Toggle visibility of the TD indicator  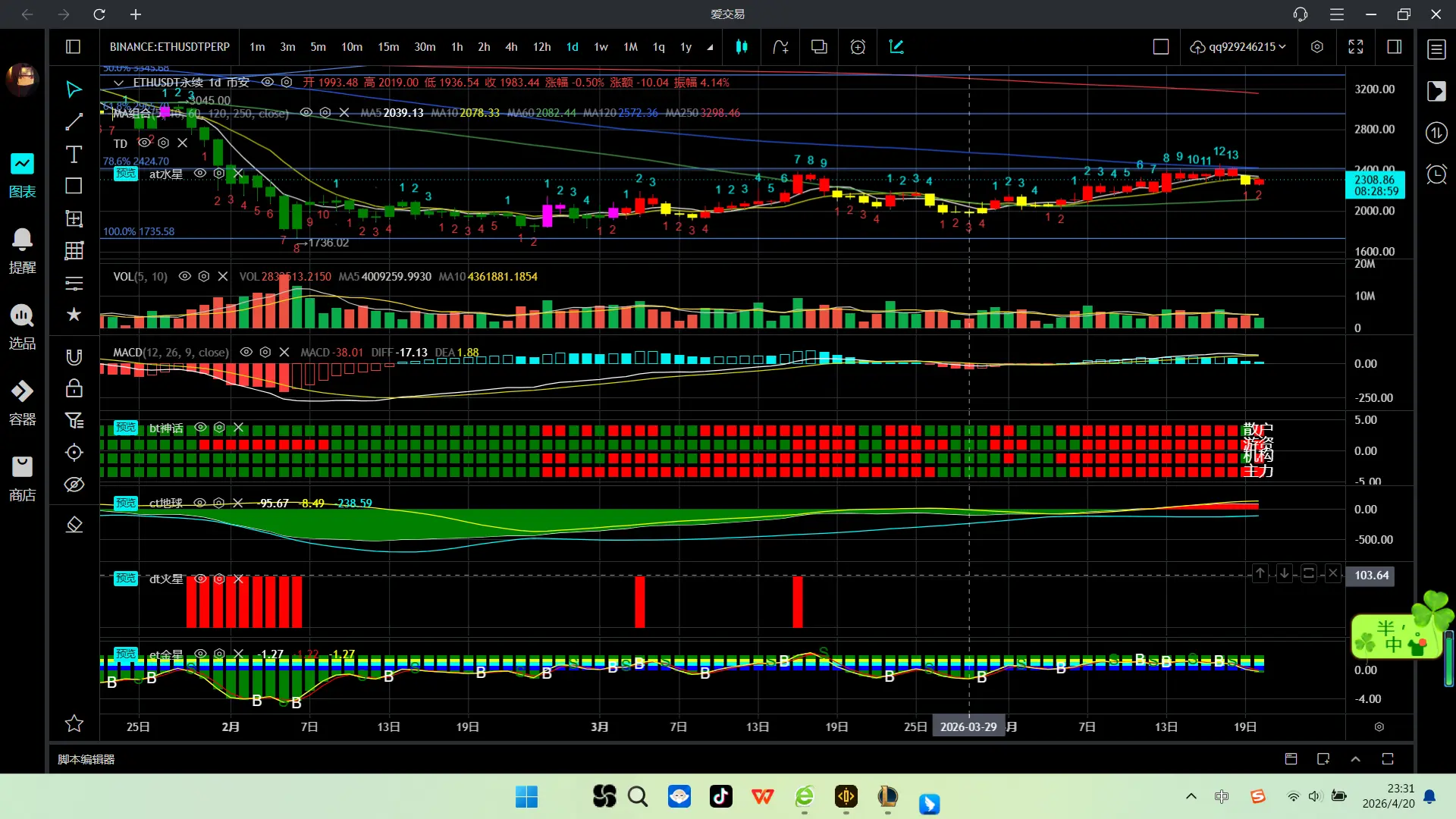(x=143, y=143)
